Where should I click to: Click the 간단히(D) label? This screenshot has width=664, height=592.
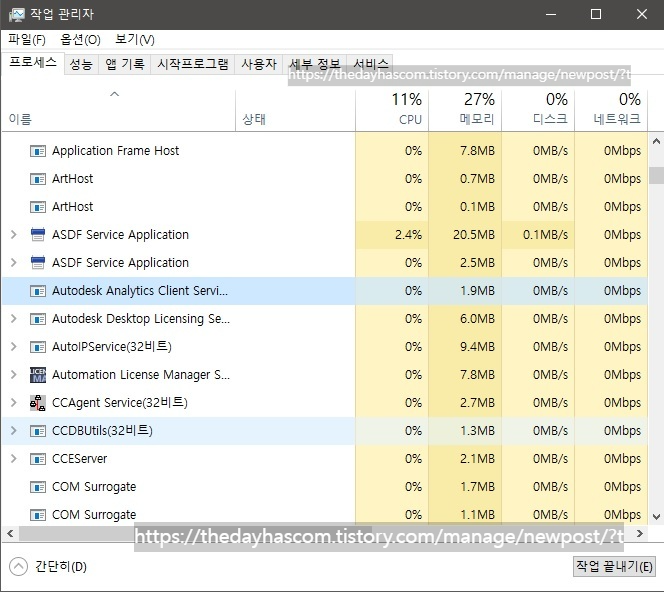pyautogui.click(x=61, y=567)
